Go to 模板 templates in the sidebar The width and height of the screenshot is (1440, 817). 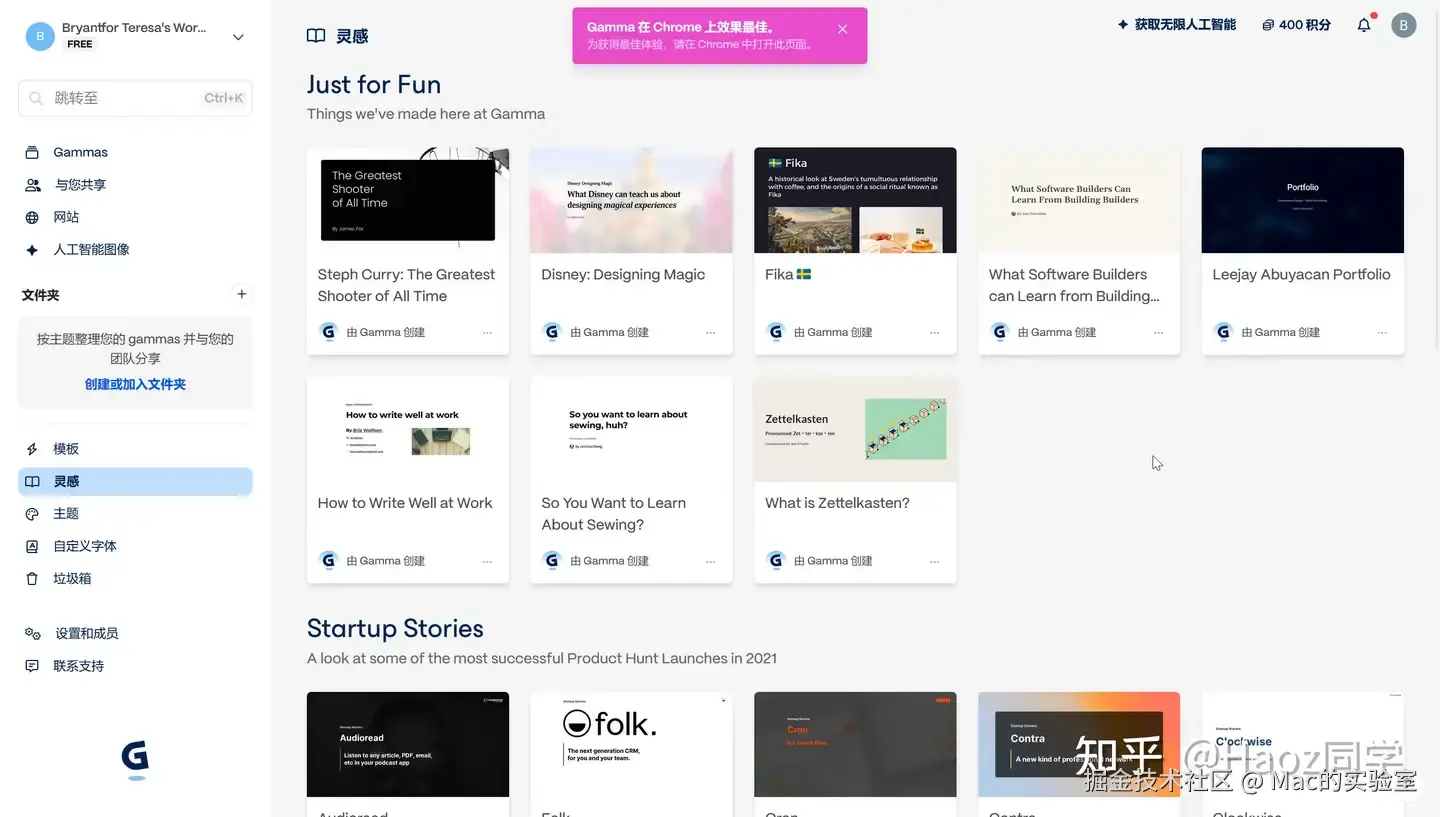tap(66, 449)
